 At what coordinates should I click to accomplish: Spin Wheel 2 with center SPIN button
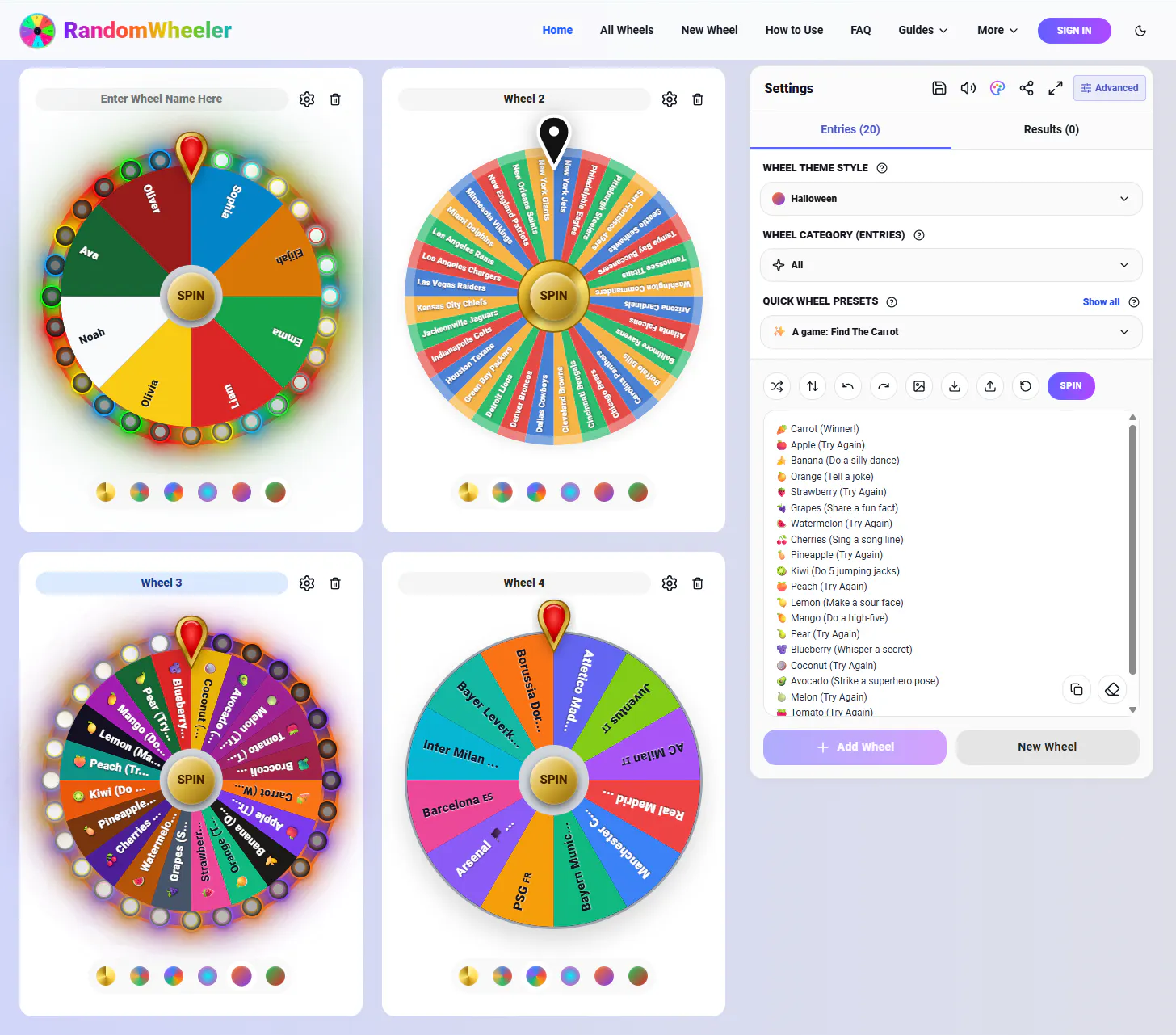(553, 296)
